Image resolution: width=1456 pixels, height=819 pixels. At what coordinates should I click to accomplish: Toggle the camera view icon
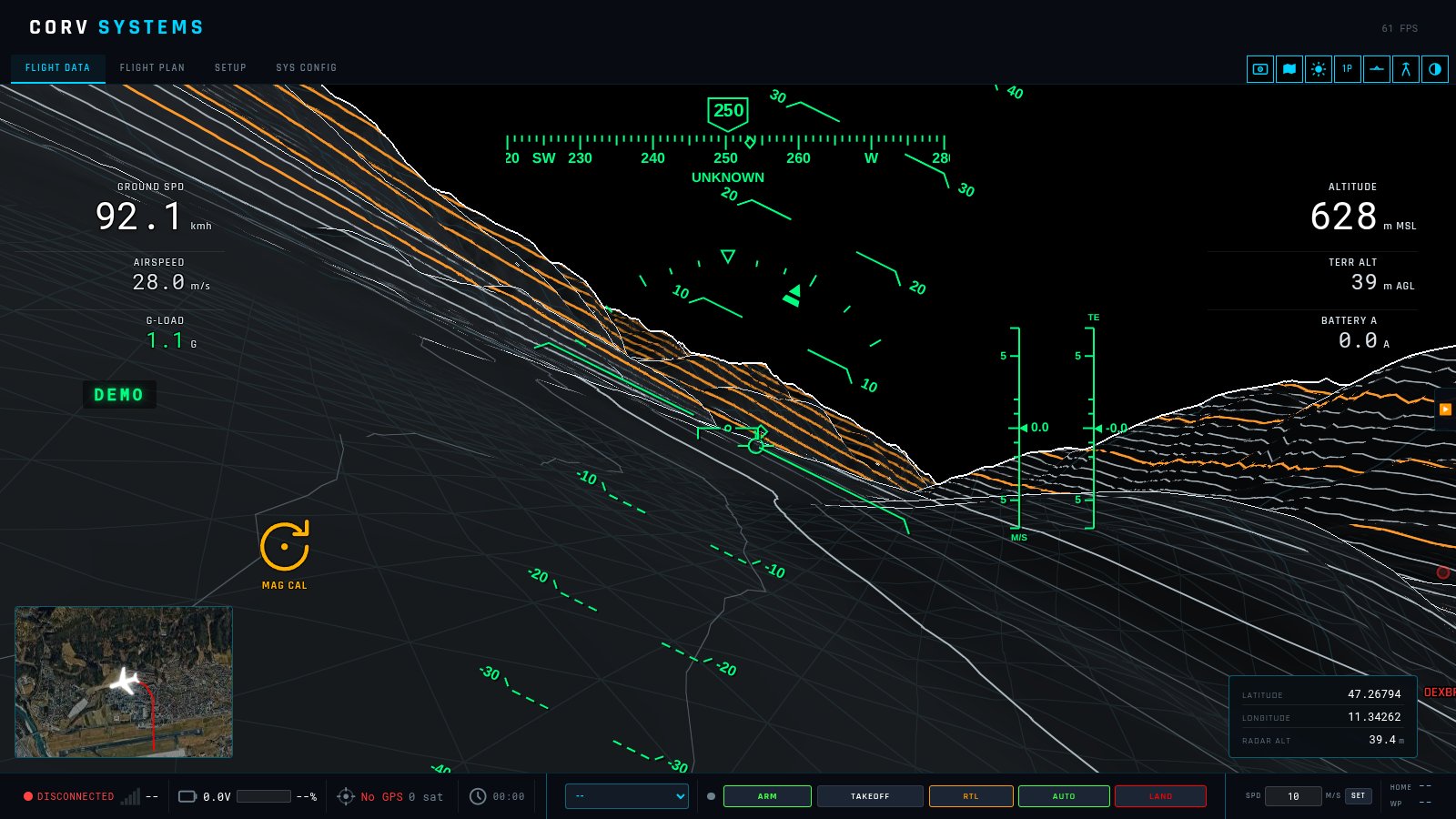click(x=1260, y=69)
